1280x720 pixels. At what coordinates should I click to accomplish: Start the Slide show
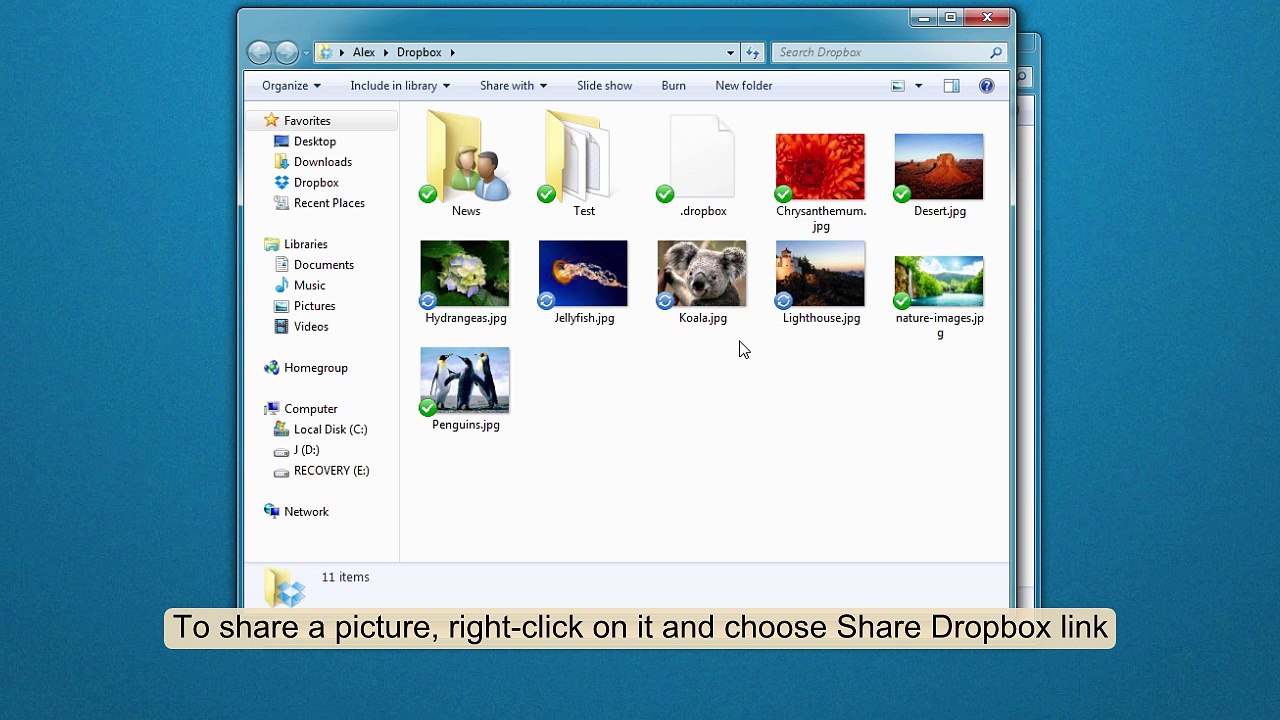[x=604, y=86]
